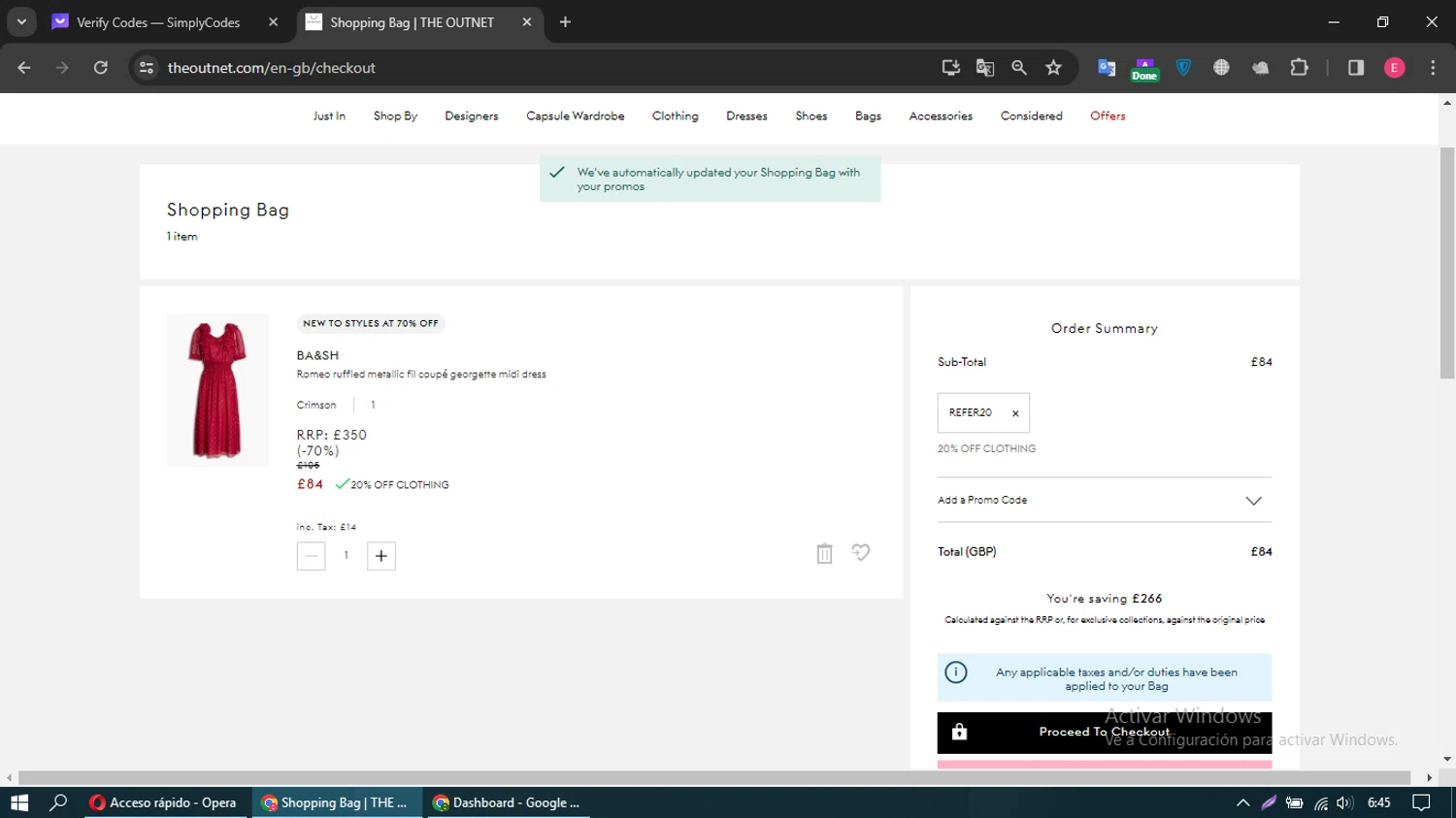The width and height of the screenshot is (1456, 818).
Task: Open the red dress product thumbnail
Action: point(217,390)
